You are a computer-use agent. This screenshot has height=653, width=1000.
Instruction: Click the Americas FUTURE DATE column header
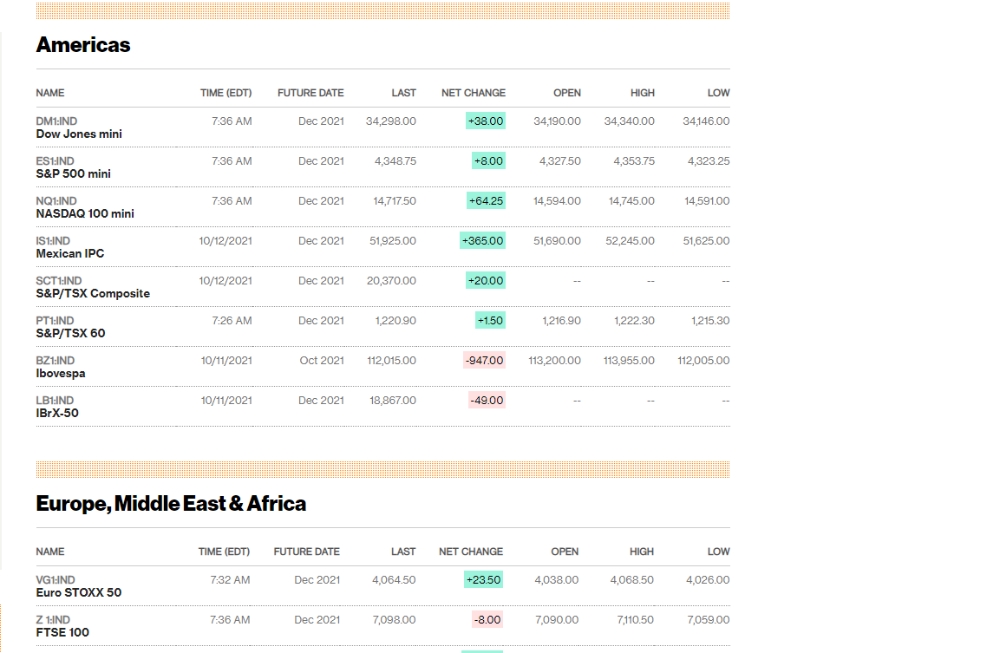point(311,92)
